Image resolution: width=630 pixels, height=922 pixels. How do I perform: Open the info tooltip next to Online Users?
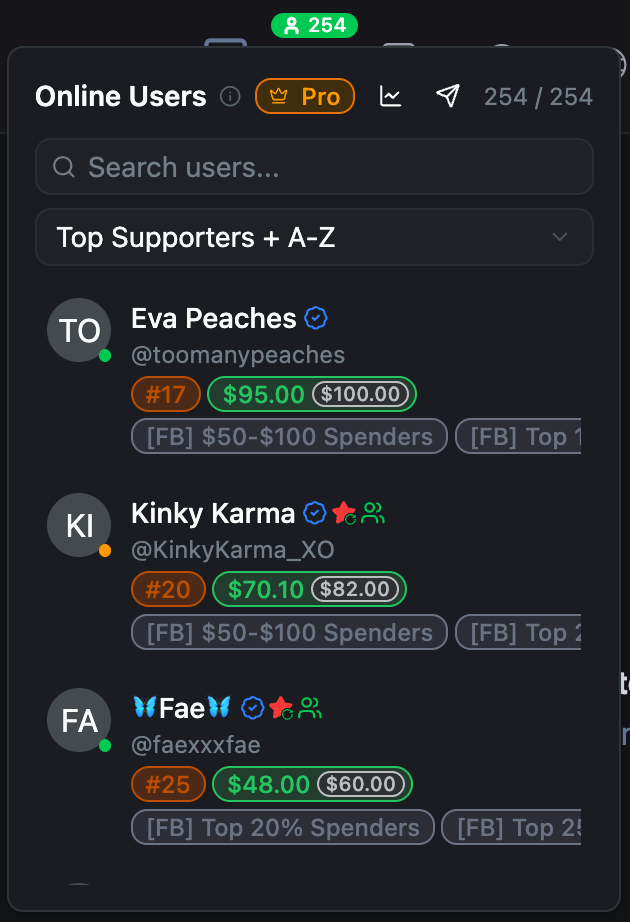pyautogui.click(x=229, y=96)
